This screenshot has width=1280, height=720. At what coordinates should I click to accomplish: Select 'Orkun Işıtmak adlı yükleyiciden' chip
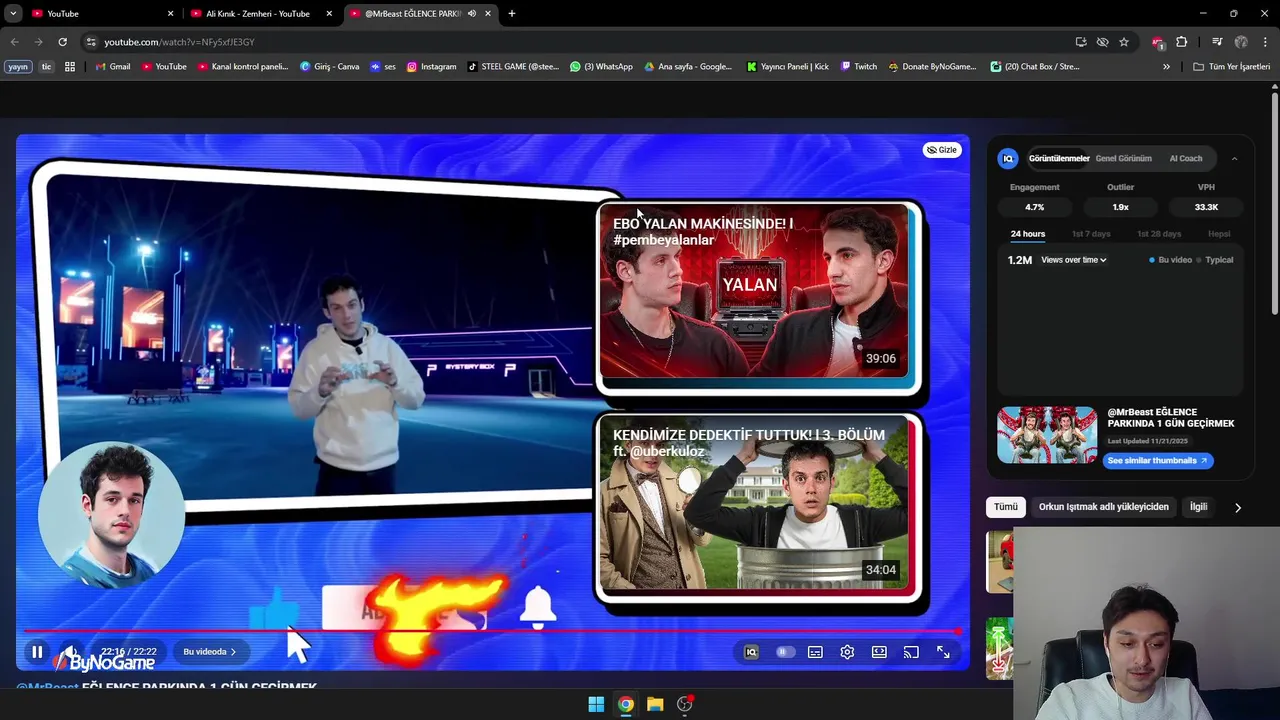tap(1103, 507)
